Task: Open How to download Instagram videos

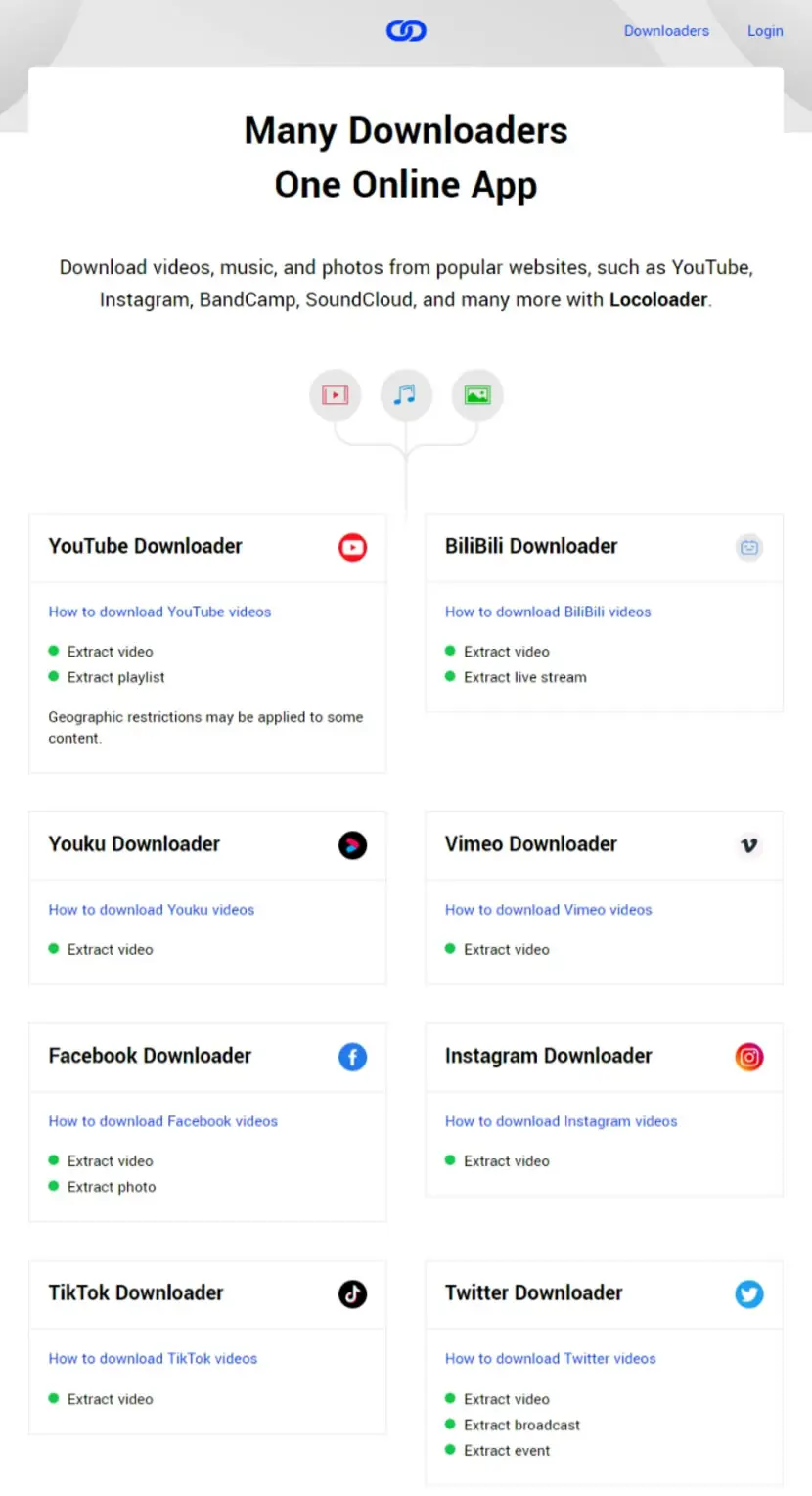Action: point(562,1121)
